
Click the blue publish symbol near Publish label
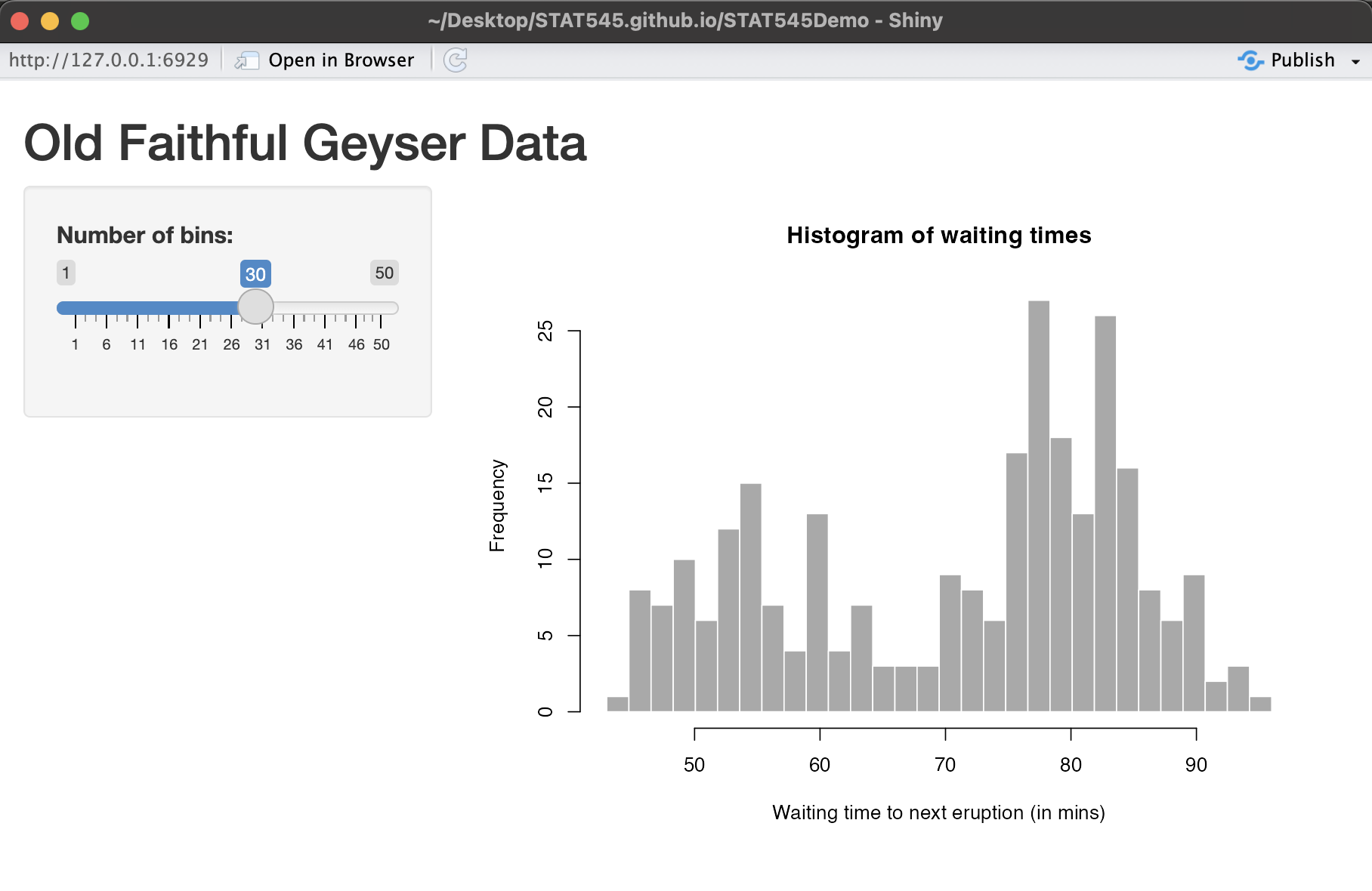pyautogui.click(x=1250, y=60)
